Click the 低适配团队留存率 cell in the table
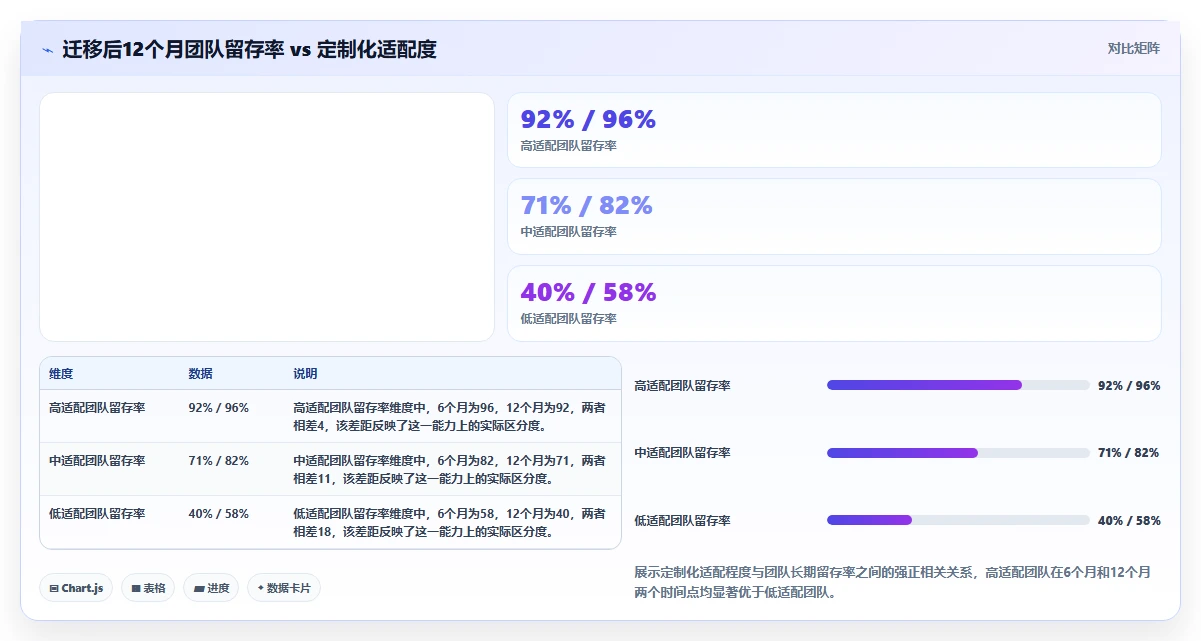1201x641 pixels. tap(97, 514)
